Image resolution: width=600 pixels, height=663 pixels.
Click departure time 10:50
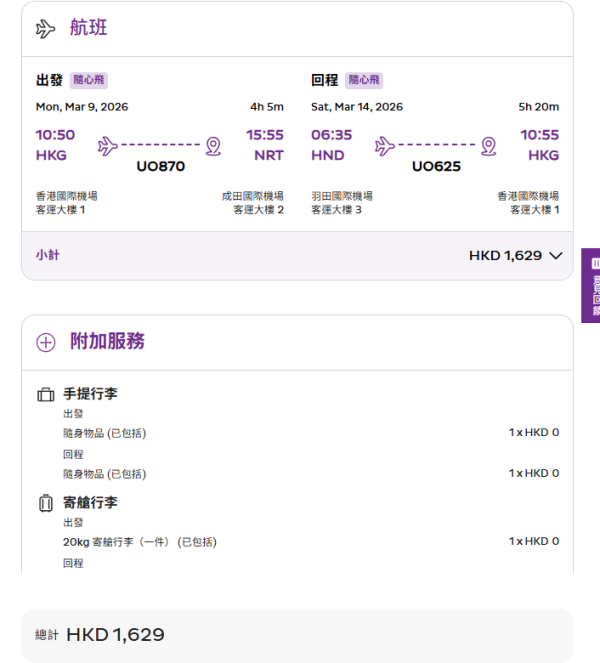pyautogui.click(x=55, y=135)
